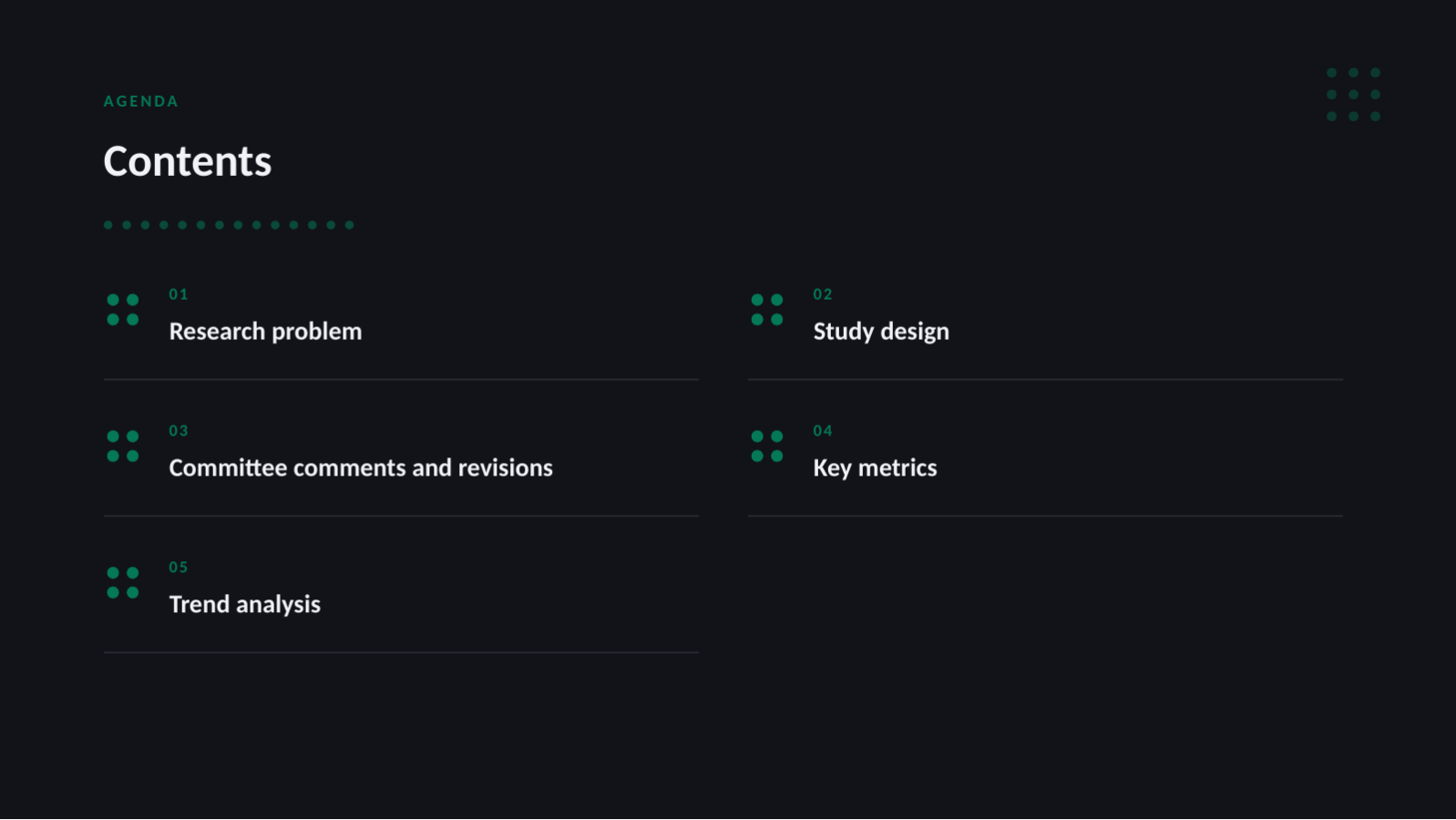Viewport: 1456px width, 820px height.
Task: Select the Study design agenda item
Action: [881, 332]
